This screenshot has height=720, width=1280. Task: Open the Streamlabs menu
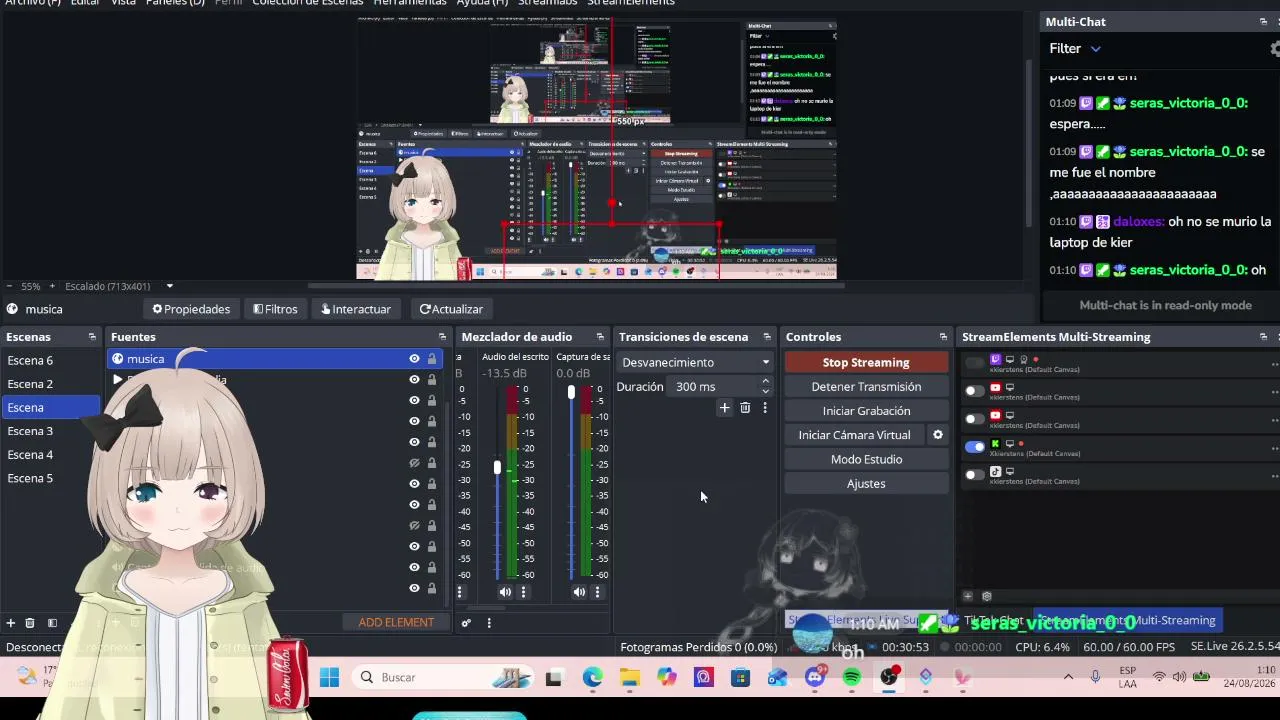[548, 3]
